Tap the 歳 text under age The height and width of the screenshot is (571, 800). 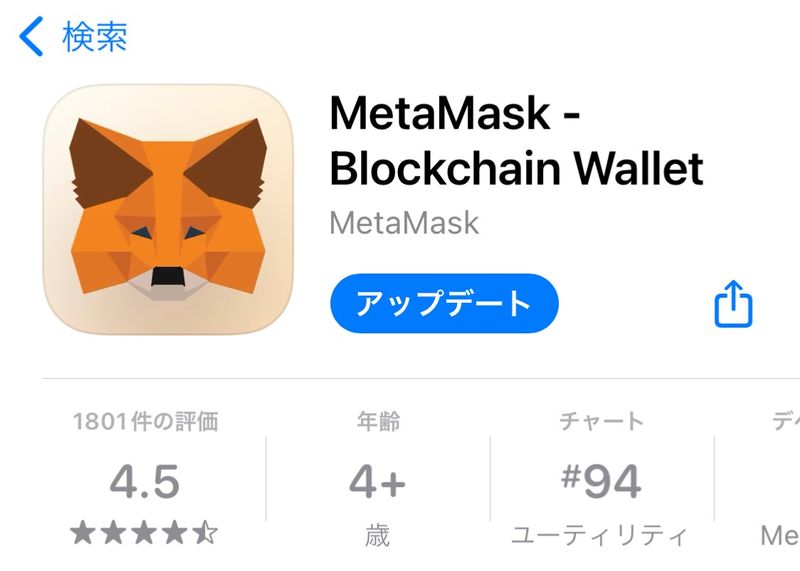pyautogui.click(x=378, y=536)
